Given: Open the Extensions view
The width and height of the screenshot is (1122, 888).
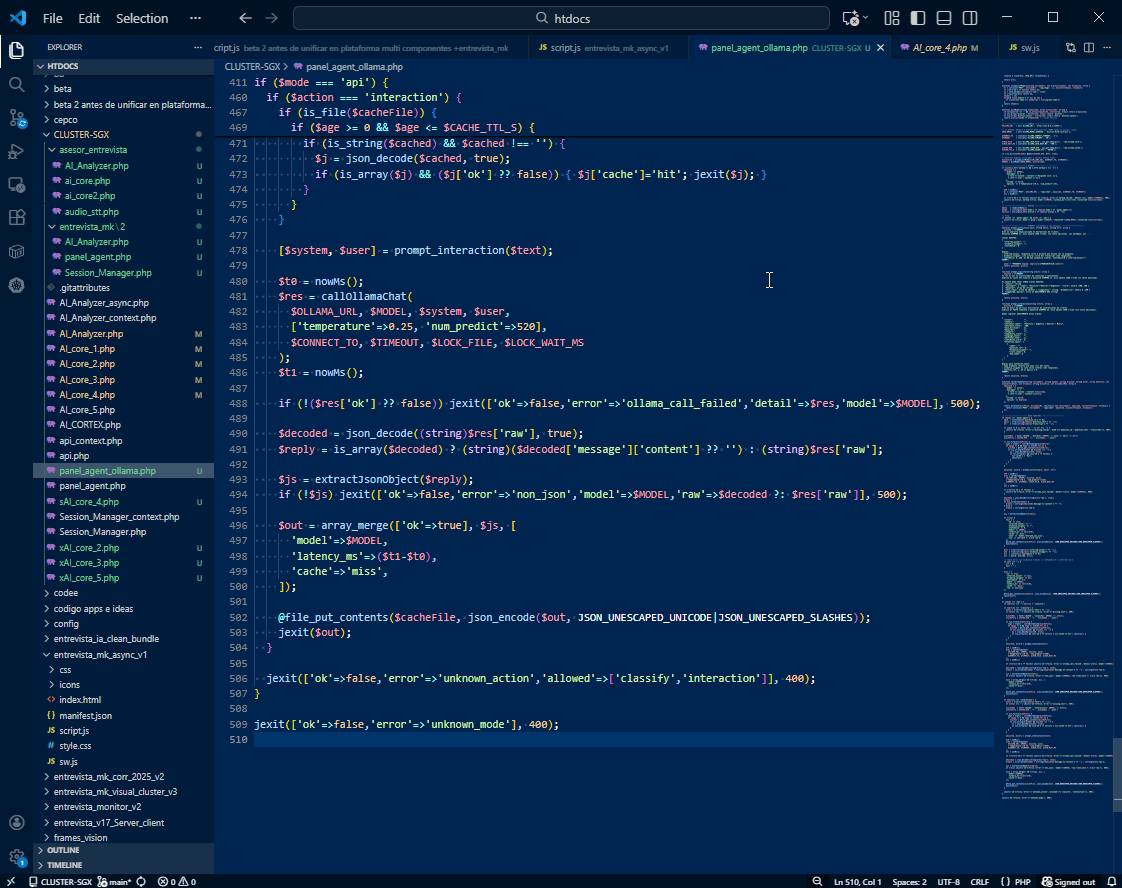Looking at the screenshot, I should coord(16,217).
